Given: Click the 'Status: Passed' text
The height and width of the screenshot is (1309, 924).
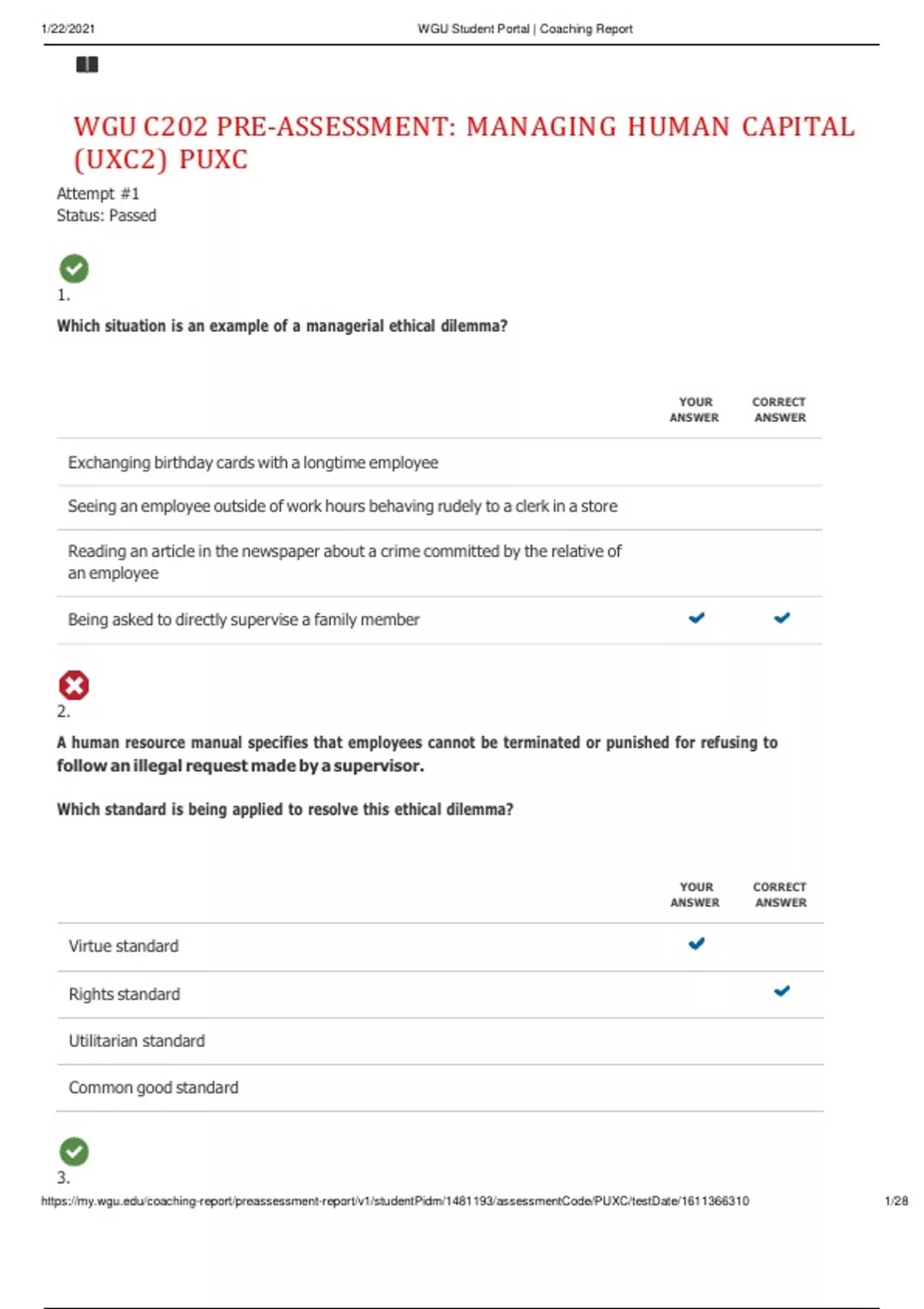Looking at the screenshot, I should [106, 216].
